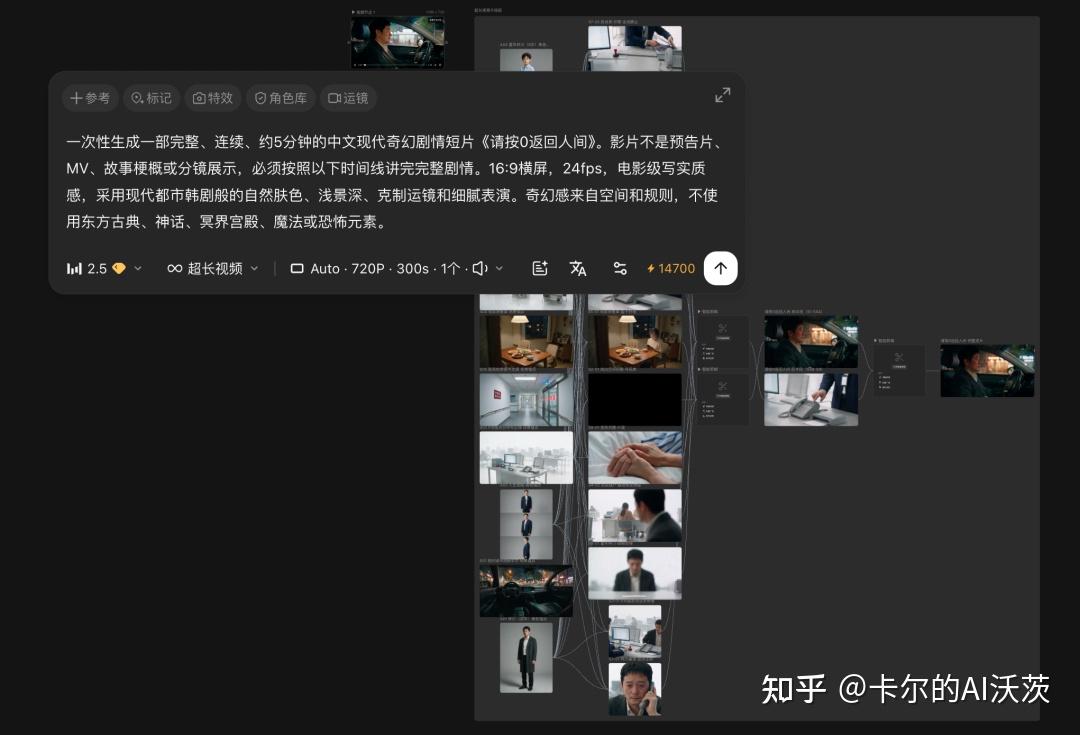Open the model version 2.5 dropdown
Screen dimensions: 1080x735
[104, 269]
